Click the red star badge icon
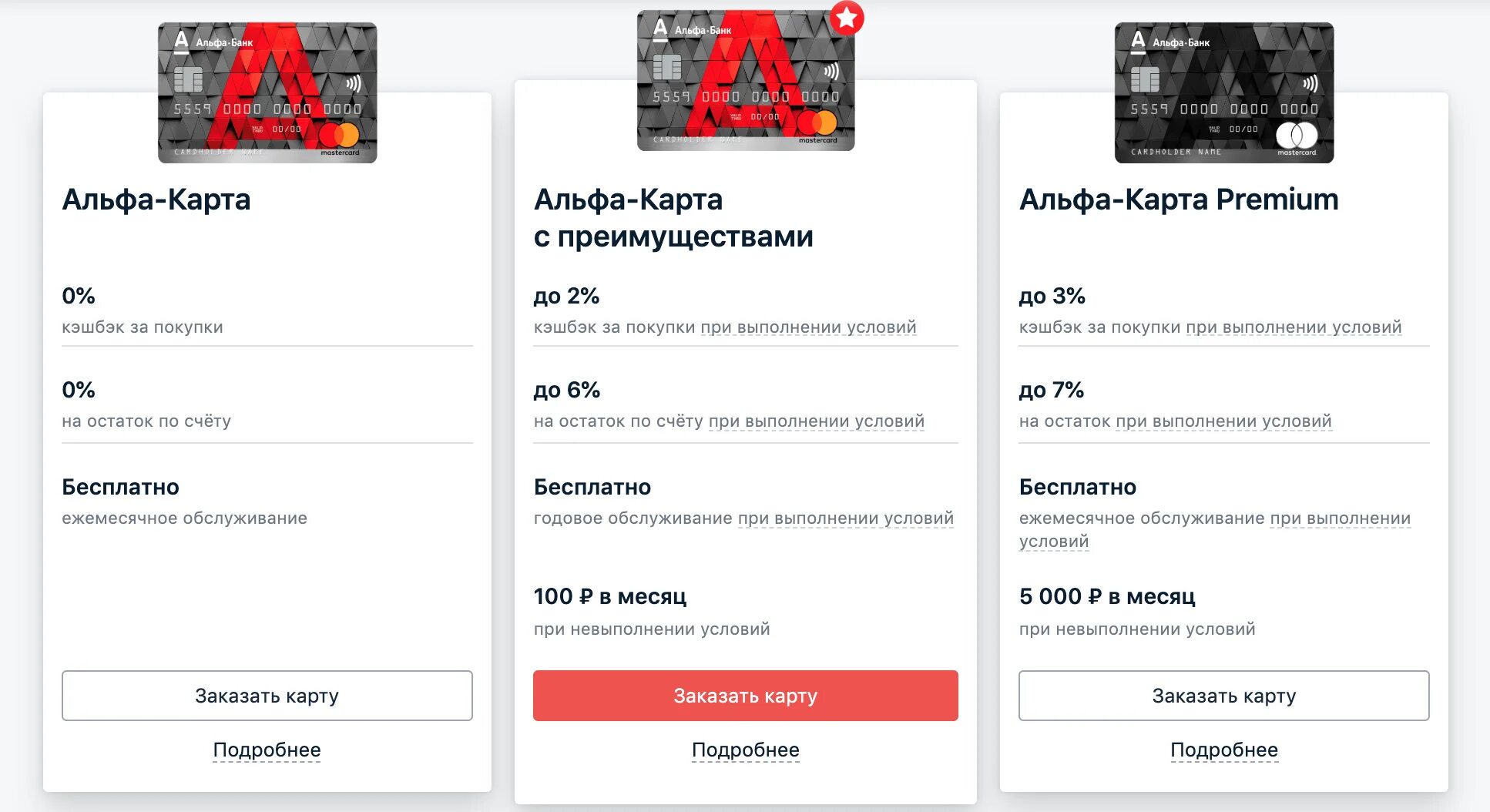Image resolution: width=1490 pixels, height=812 pixels. [x=846, y=18]
